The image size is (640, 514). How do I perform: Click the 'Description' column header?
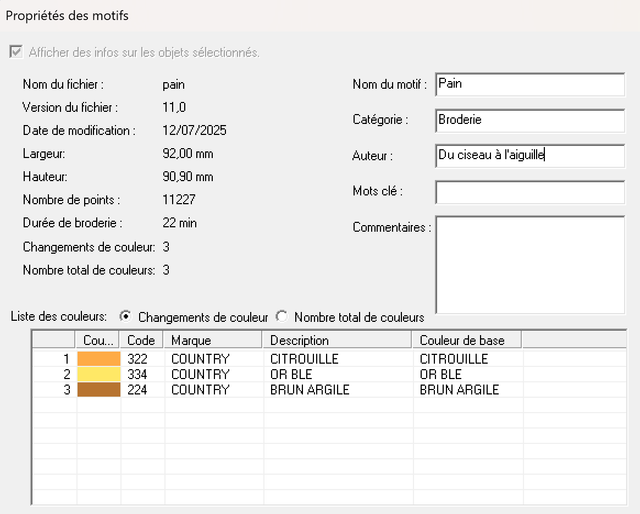point(337,340)
